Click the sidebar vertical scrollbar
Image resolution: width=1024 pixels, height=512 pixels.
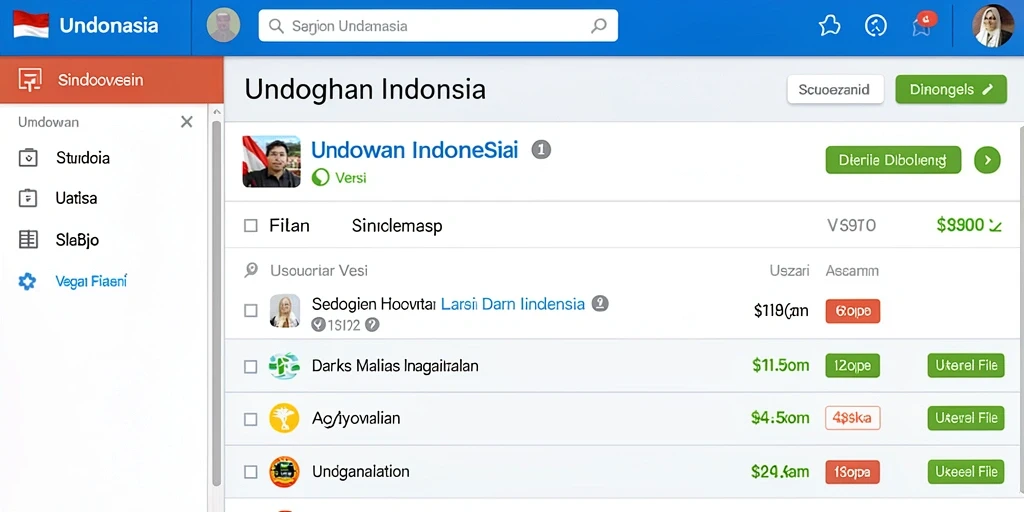[216, 302]
